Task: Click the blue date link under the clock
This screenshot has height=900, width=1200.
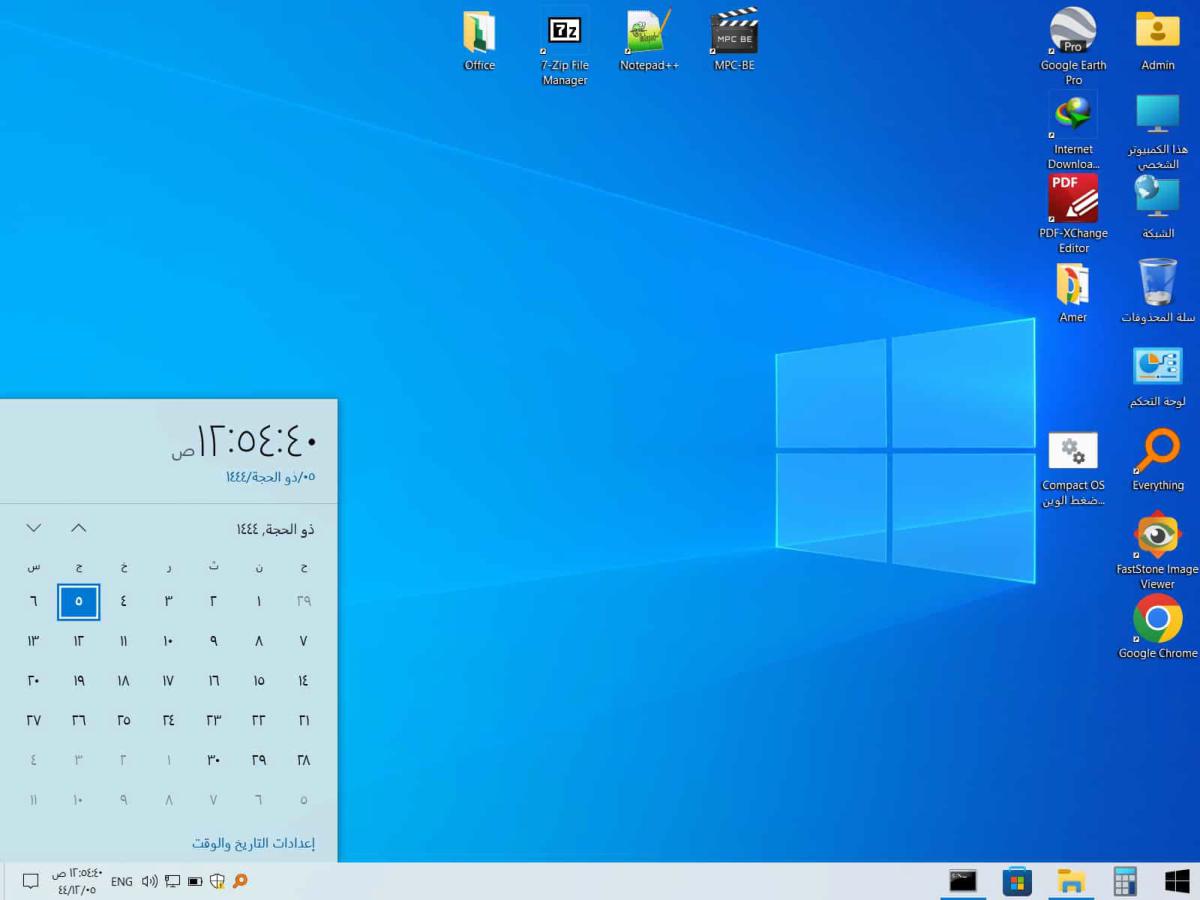Action: click(x=270, y=477)
